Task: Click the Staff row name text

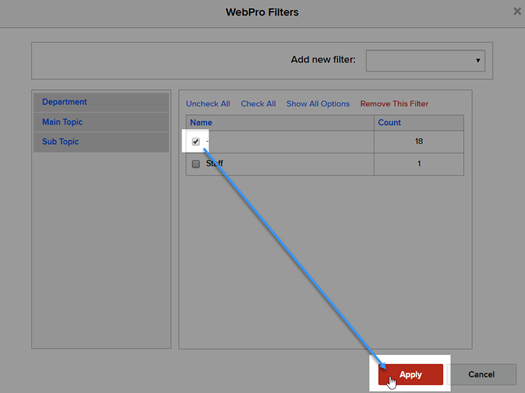Action: point(214,163)
